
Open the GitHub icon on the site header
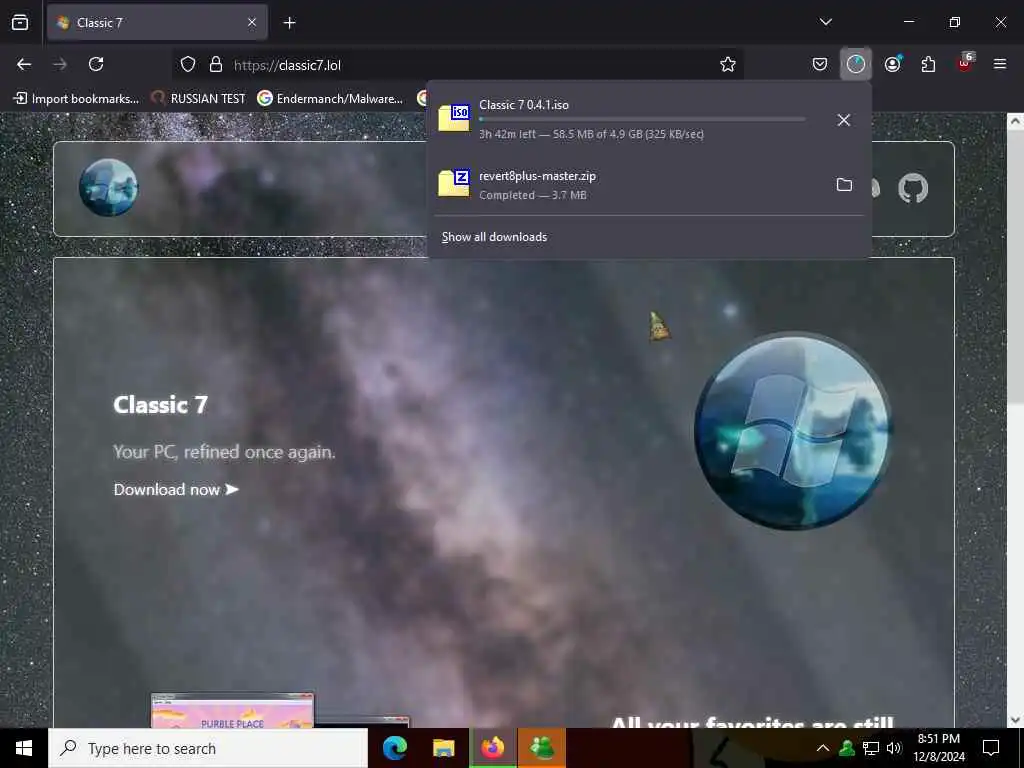913,188
